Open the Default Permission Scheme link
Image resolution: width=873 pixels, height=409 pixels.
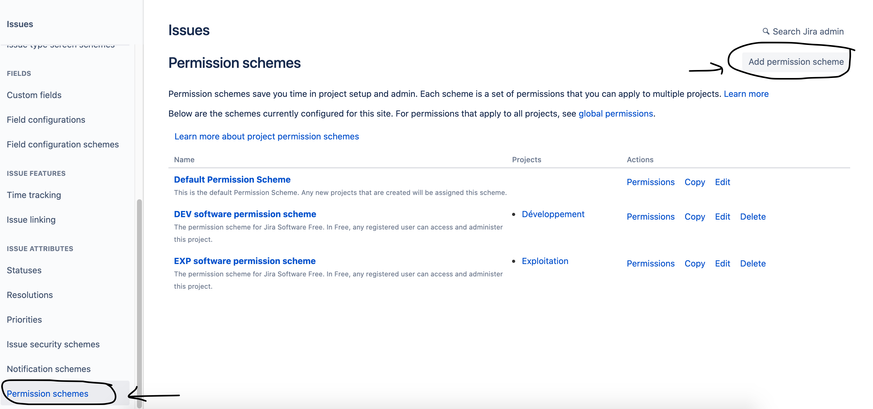coord(232,180)
